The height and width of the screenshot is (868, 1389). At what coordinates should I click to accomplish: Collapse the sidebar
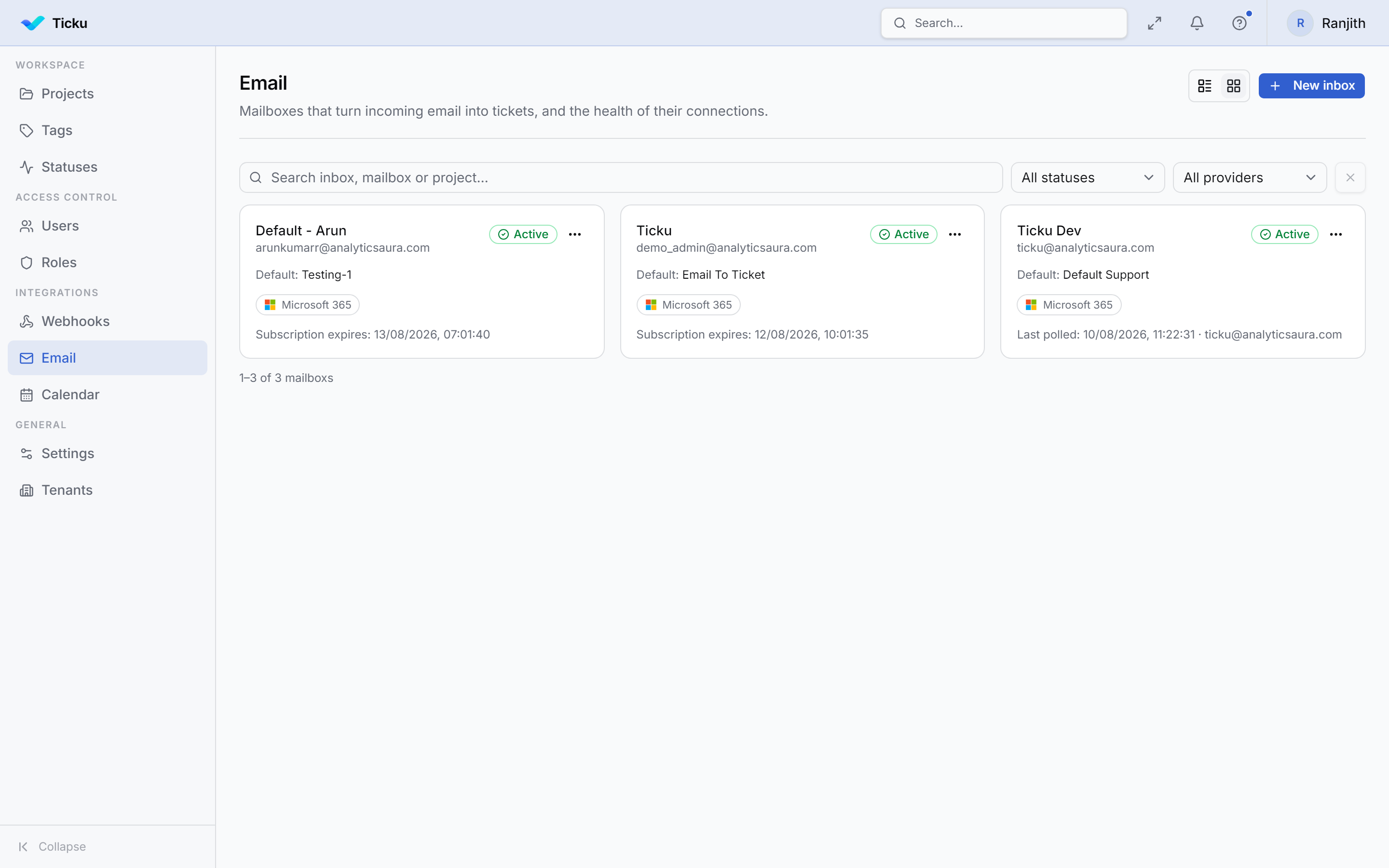pyautogui.click(x=52, y=846)
